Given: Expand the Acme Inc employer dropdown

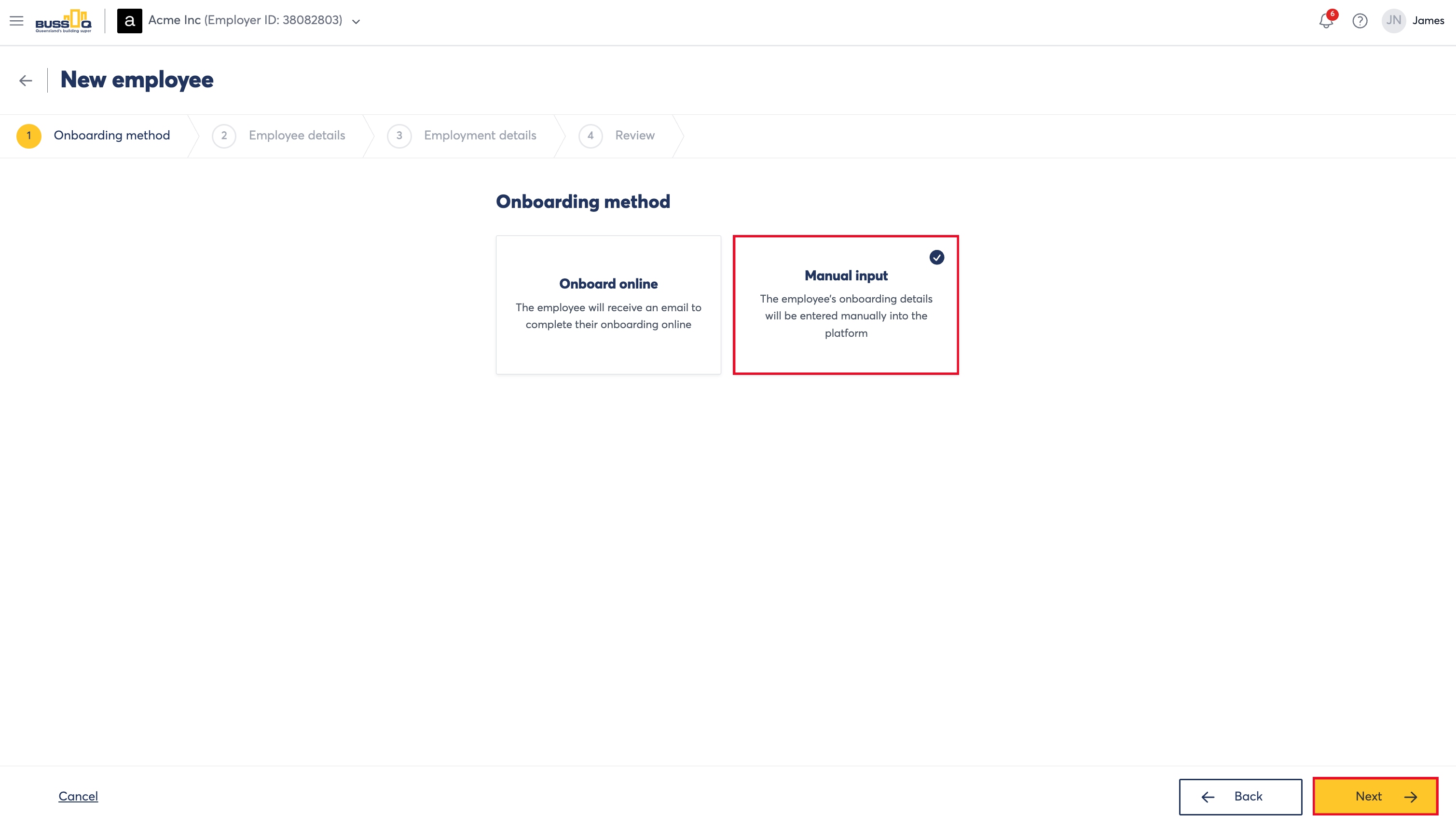Looking at the screenshot, I should click(x=357, y=22).
